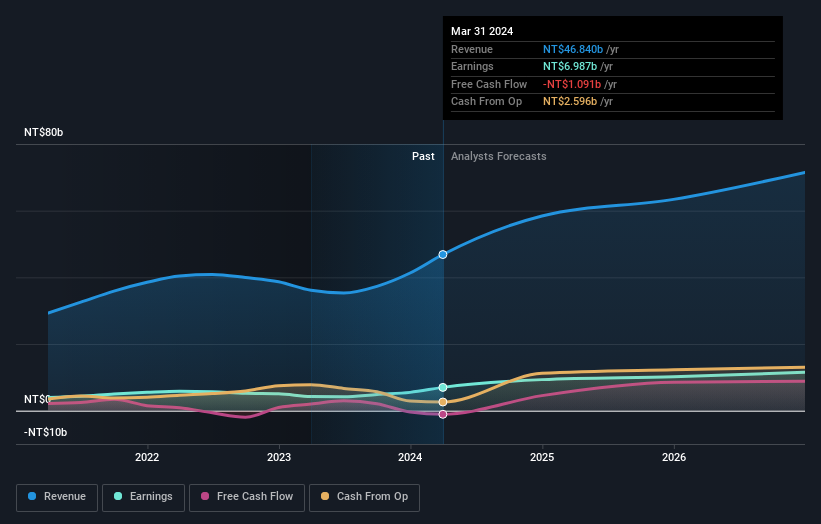Click the 2023 x-axis label
Image resolution: width=821 pixels, height=524 pixels.
click(279, 457)
